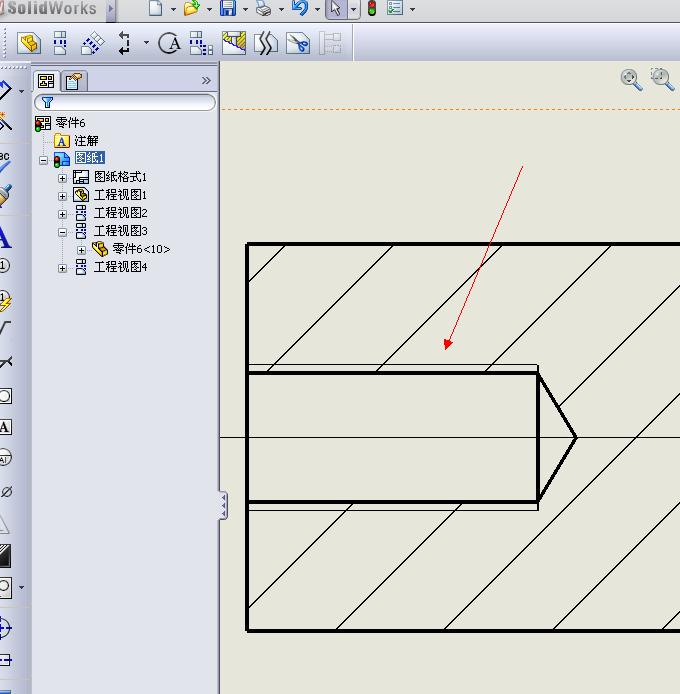
Task: Select the Detail View tool
Action: pyautogui.click(x=170, y=43)
